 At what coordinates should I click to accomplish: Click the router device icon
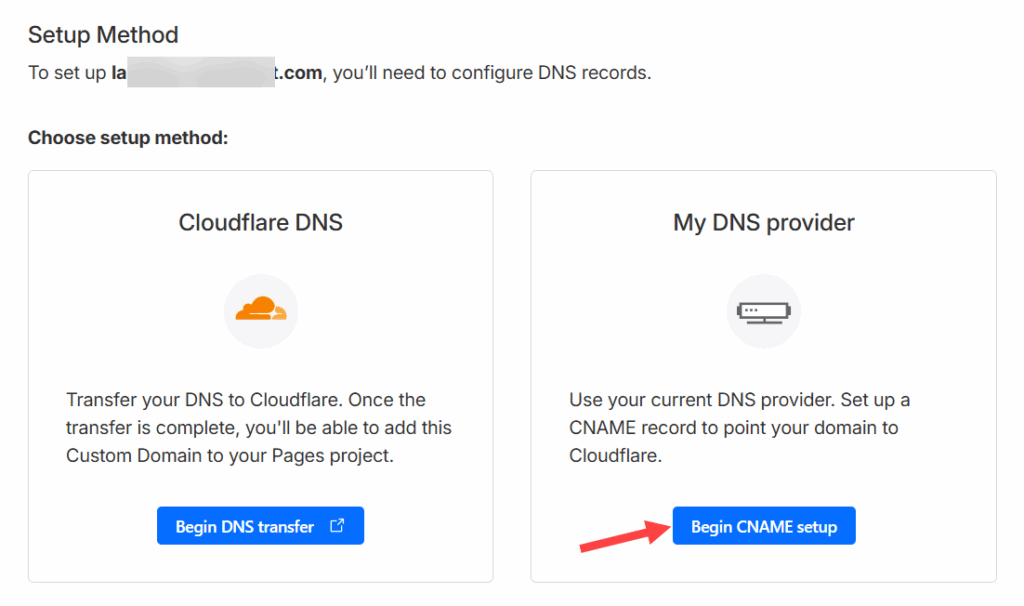(763, 311)
